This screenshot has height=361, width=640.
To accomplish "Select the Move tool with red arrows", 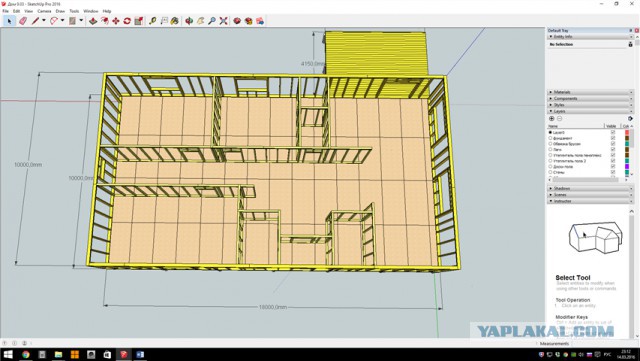I will (x=116, y=20).
